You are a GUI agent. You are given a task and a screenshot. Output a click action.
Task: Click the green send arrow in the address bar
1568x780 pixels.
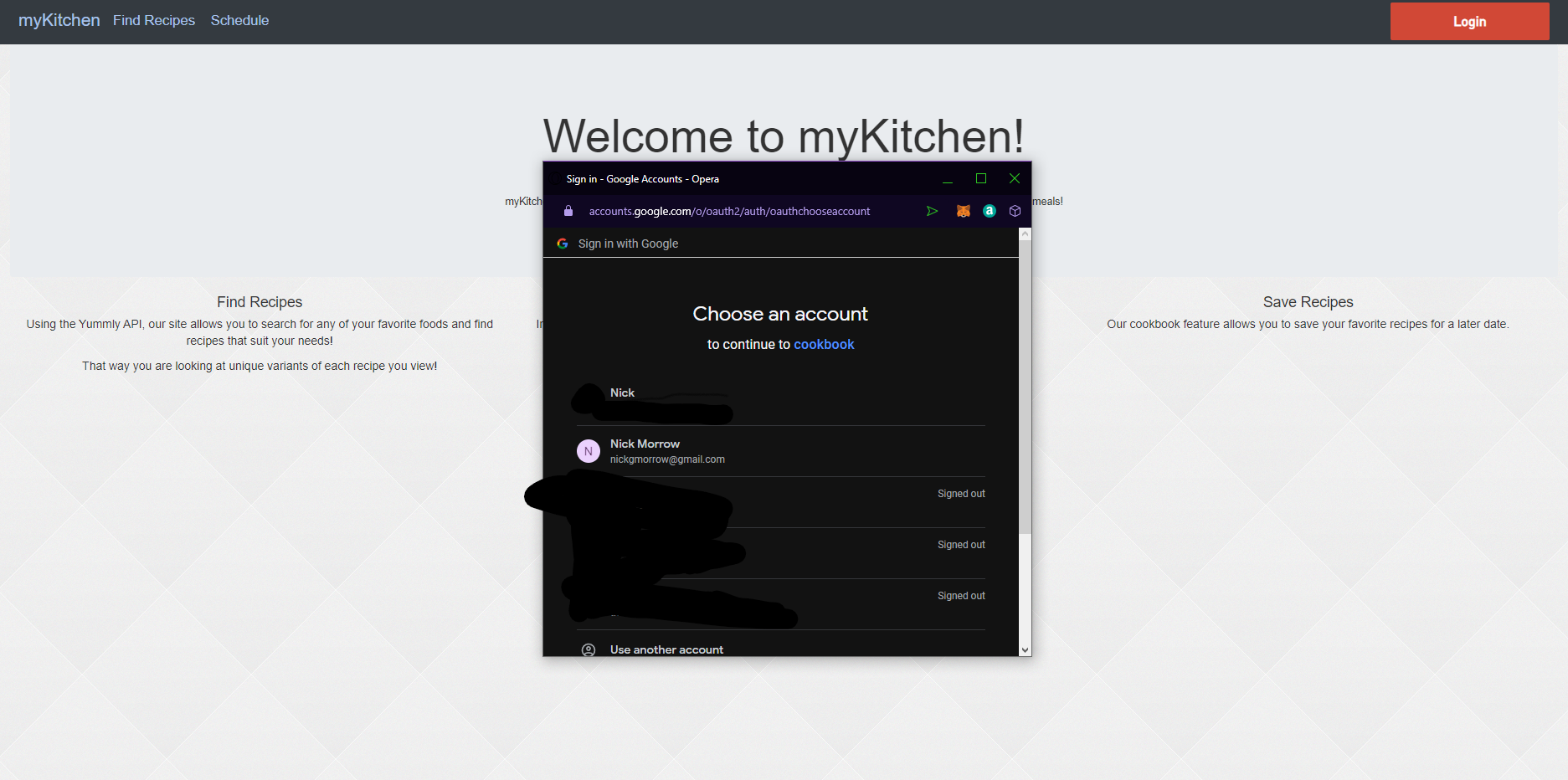click(932, 211)
